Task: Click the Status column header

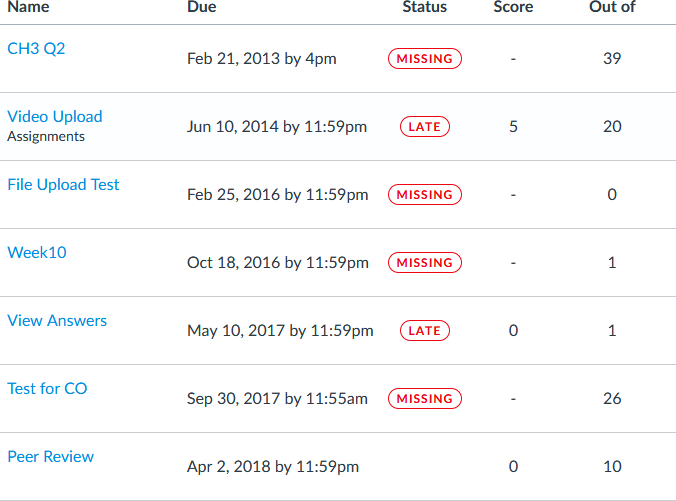Action: click(425, 7)
